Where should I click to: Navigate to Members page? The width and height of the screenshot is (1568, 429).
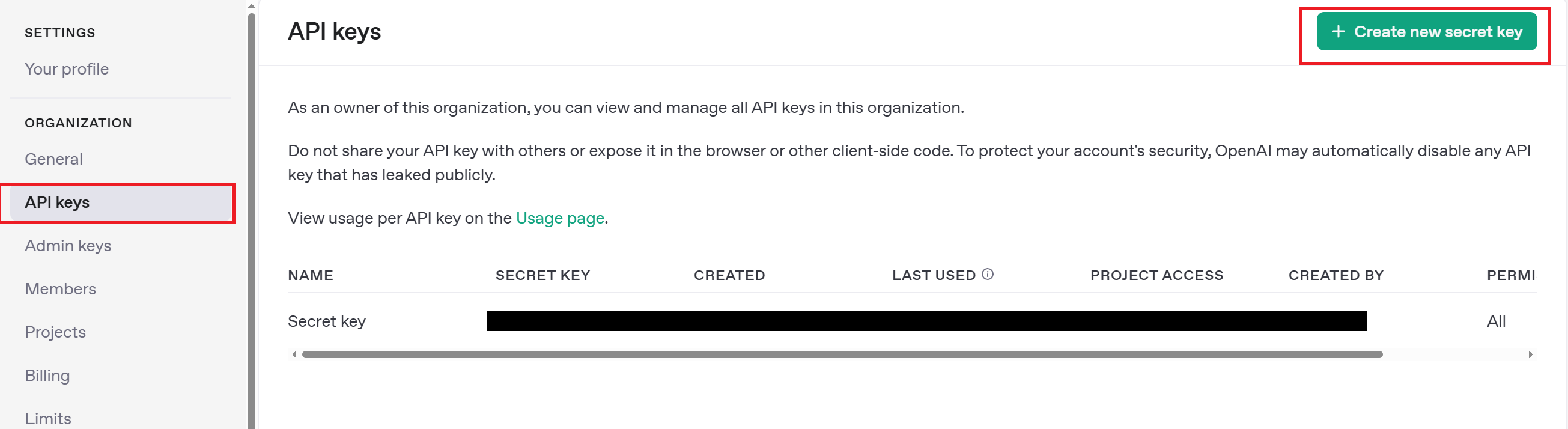click(60, 289)
